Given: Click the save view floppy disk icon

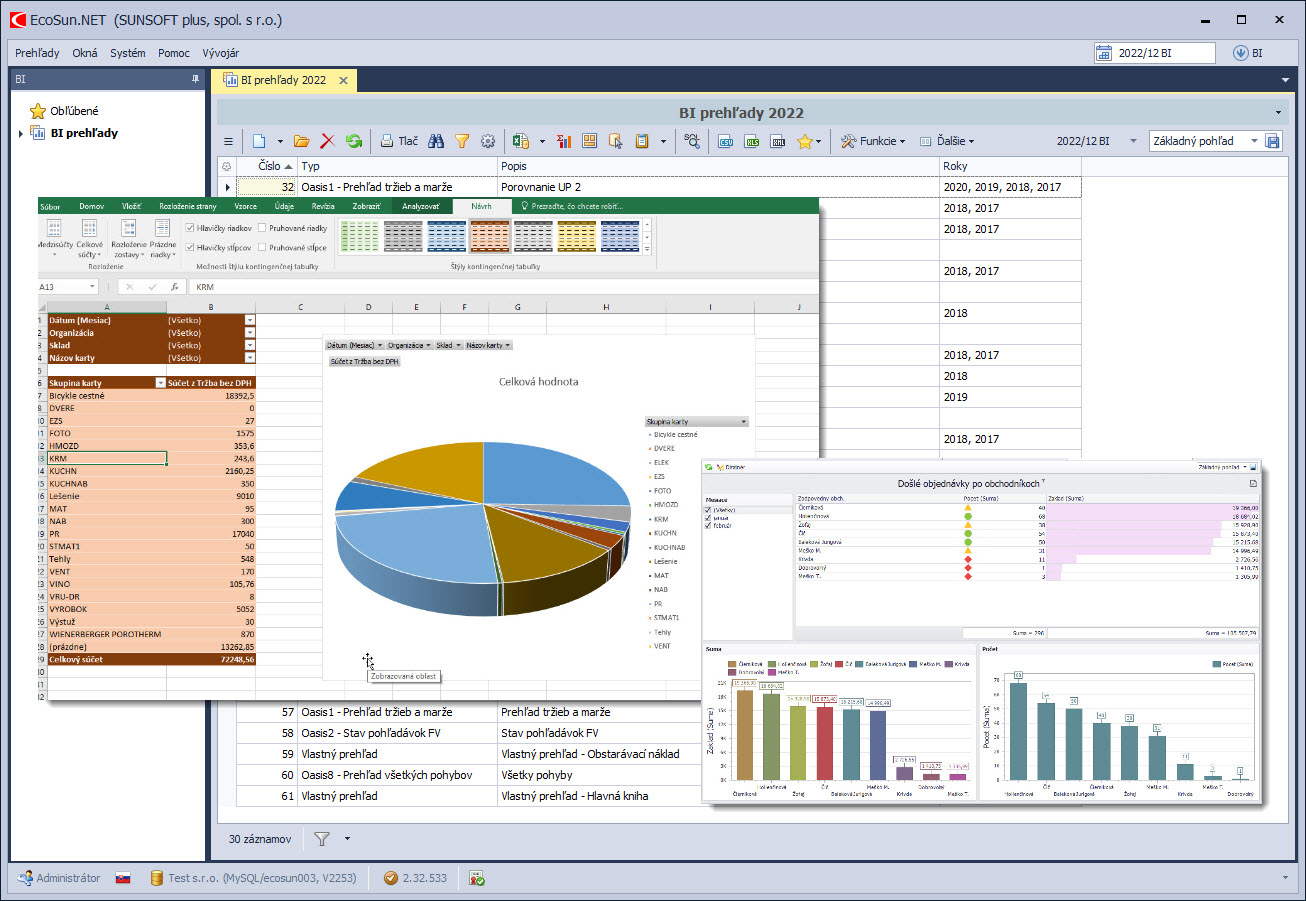Looking at the screenshot, I should 1273,142.
